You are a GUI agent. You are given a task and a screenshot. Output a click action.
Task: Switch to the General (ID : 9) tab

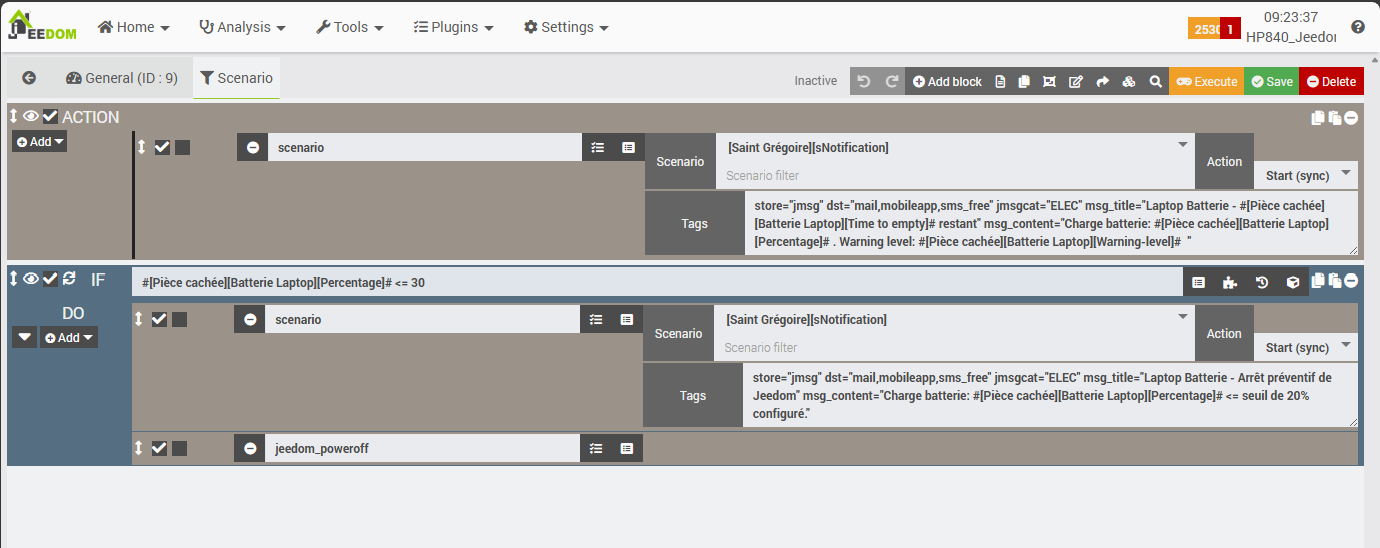tap(122, 78)
